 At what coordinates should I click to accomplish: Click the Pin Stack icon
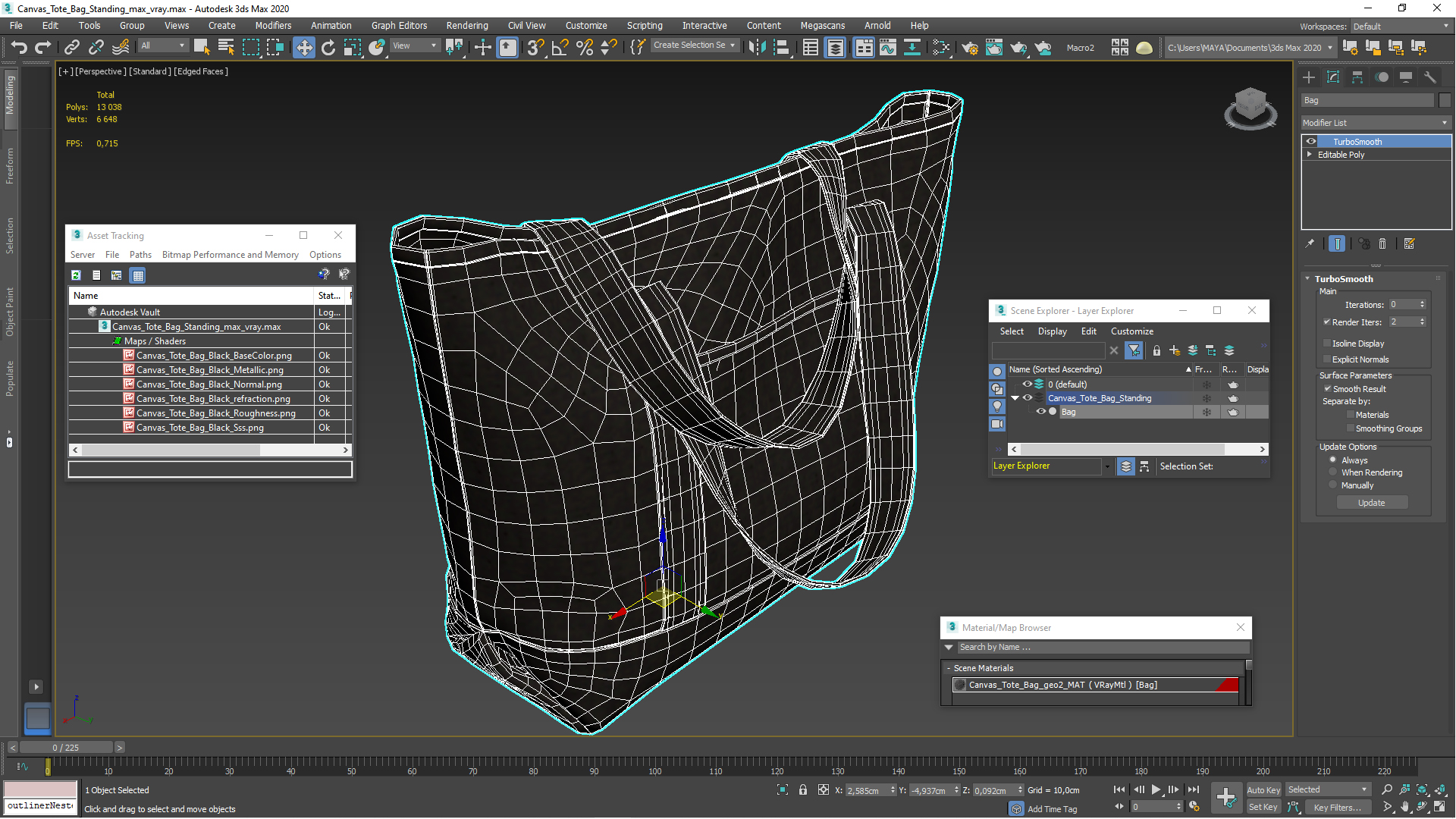coord(1310,243)
